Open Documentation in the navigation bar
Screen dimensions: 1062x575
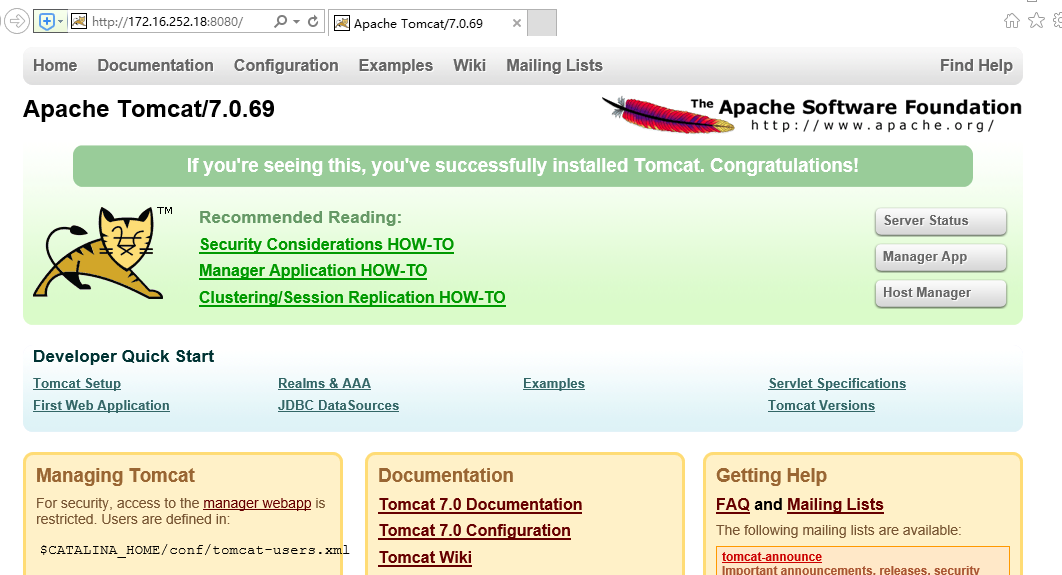pyautogui.click(x=155, y=66)
